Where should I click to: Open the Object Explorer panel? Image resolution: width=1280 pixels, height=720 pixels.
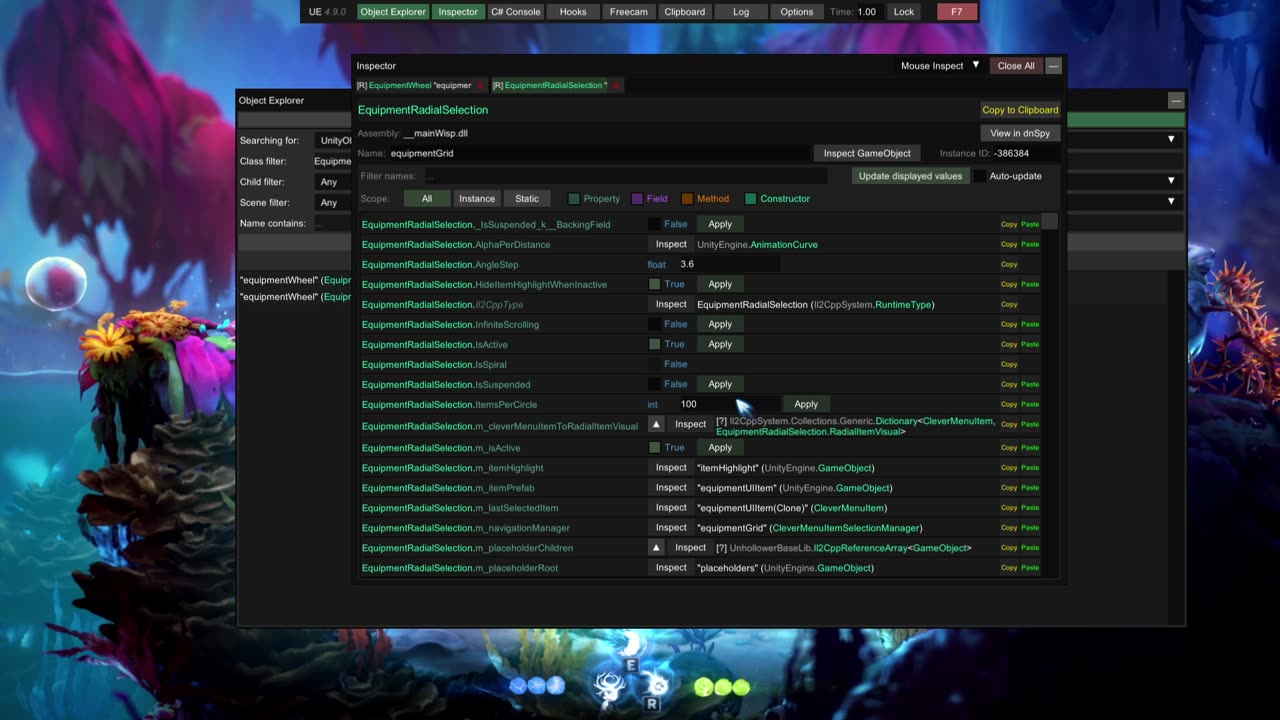tap(393, 12)
